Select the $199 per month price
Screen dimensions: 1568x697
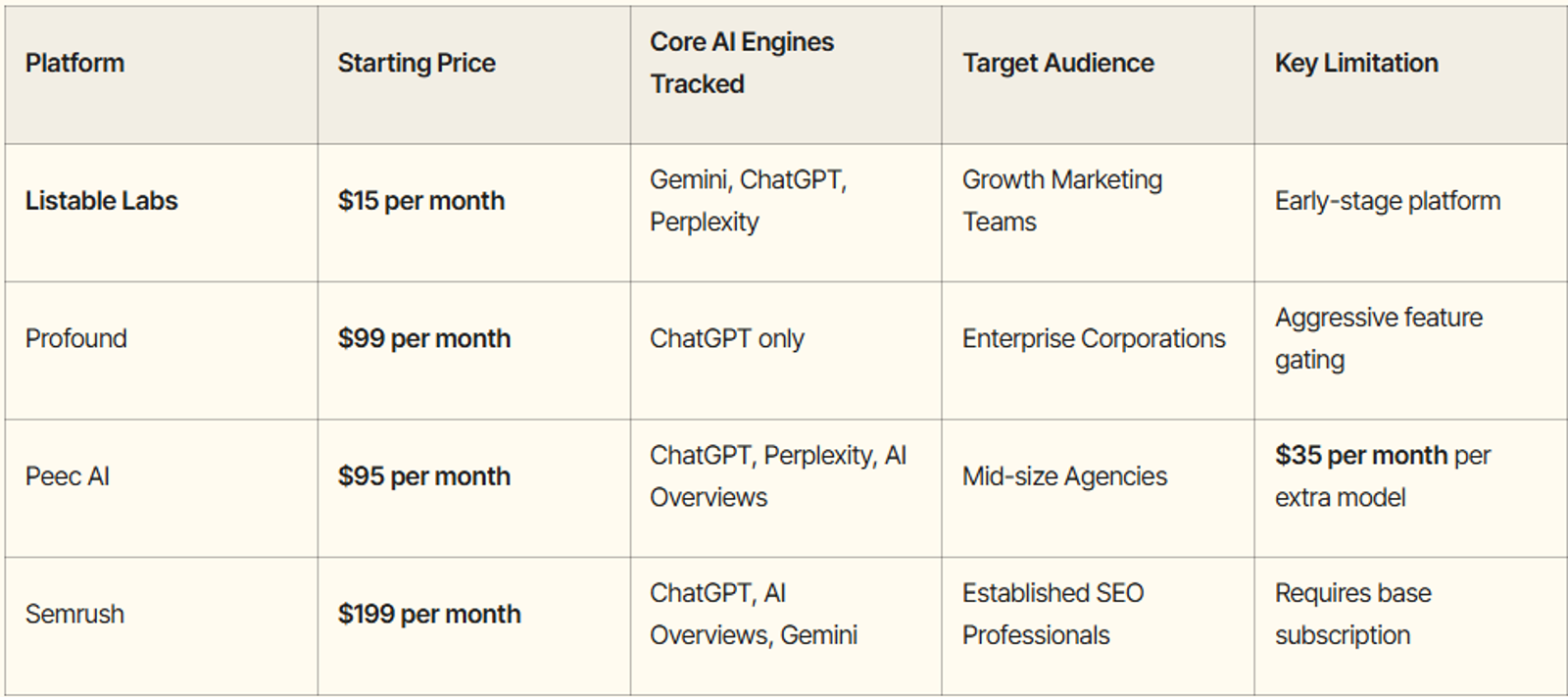[429, 614]
